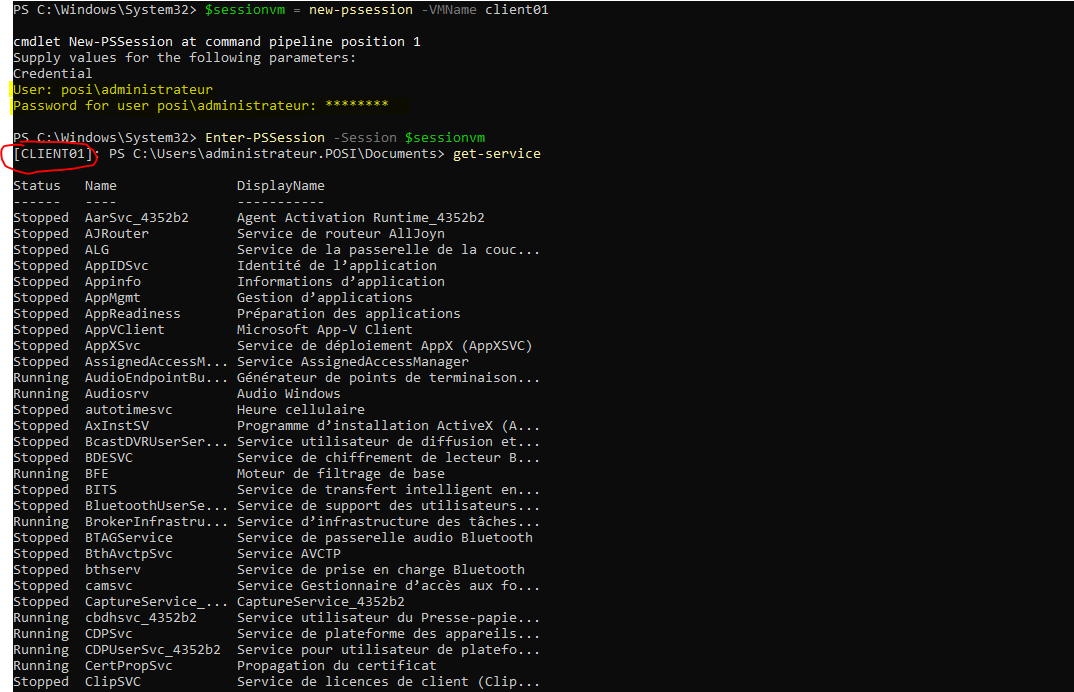The image size is (1074, 692).
Task: Click the Name column header
Action: tap(100, 185)
